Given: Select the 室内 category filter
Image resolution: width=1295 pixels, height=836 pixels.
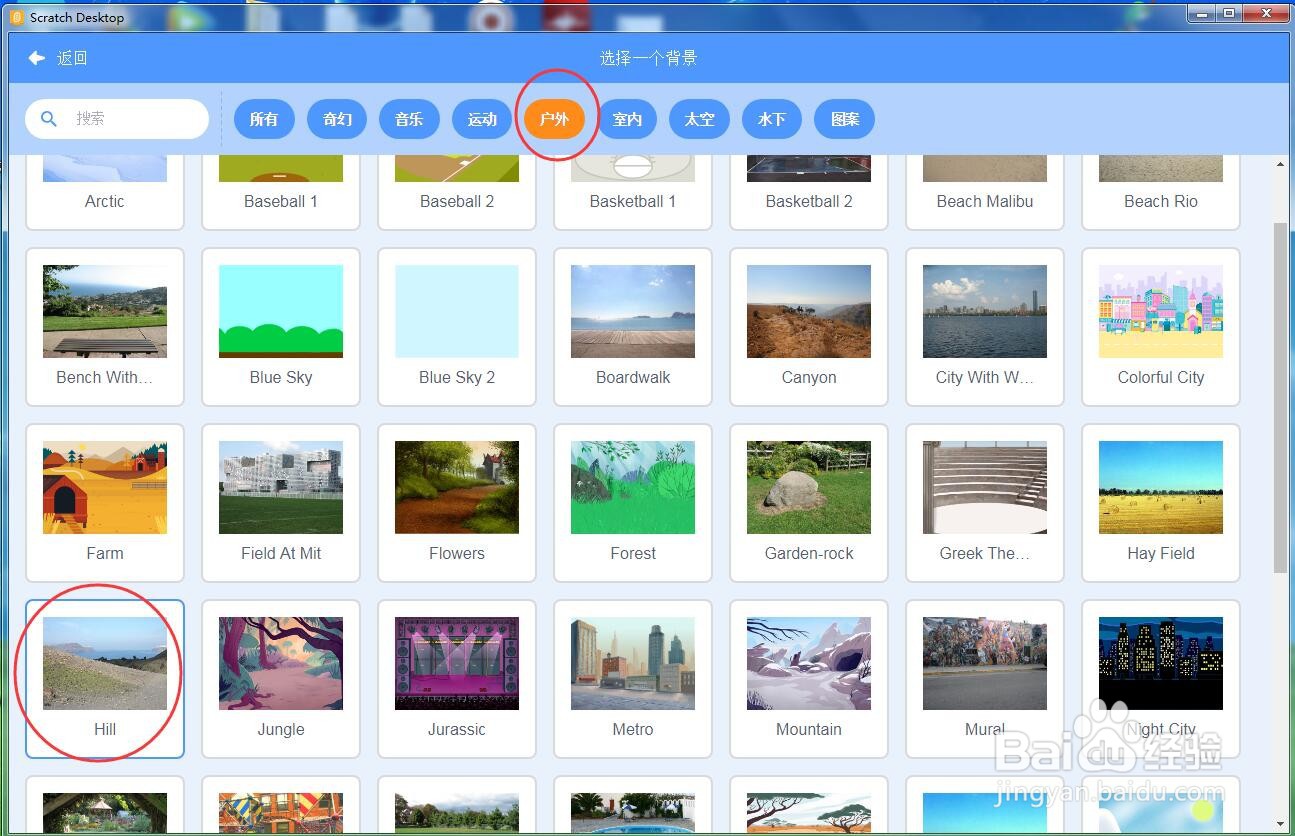Looking at the screenshot, I should [x=627, y=119].
